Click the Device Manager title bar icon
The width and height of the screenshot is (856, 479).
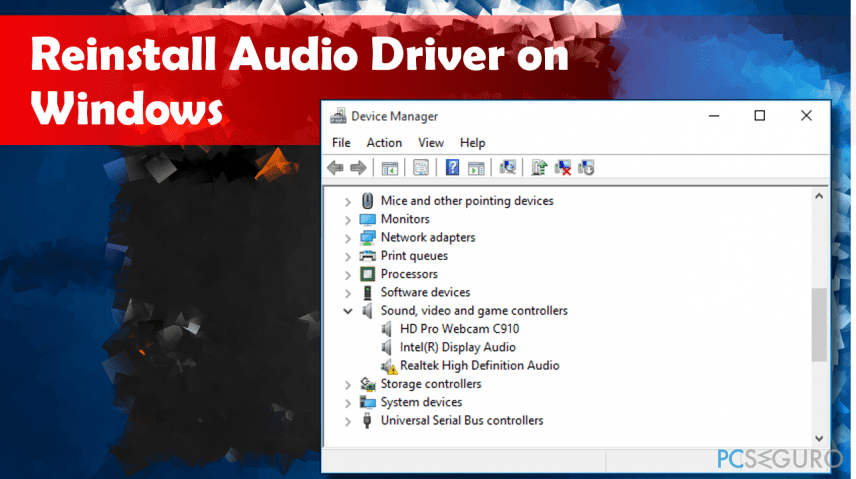click(x=338, y=116)
